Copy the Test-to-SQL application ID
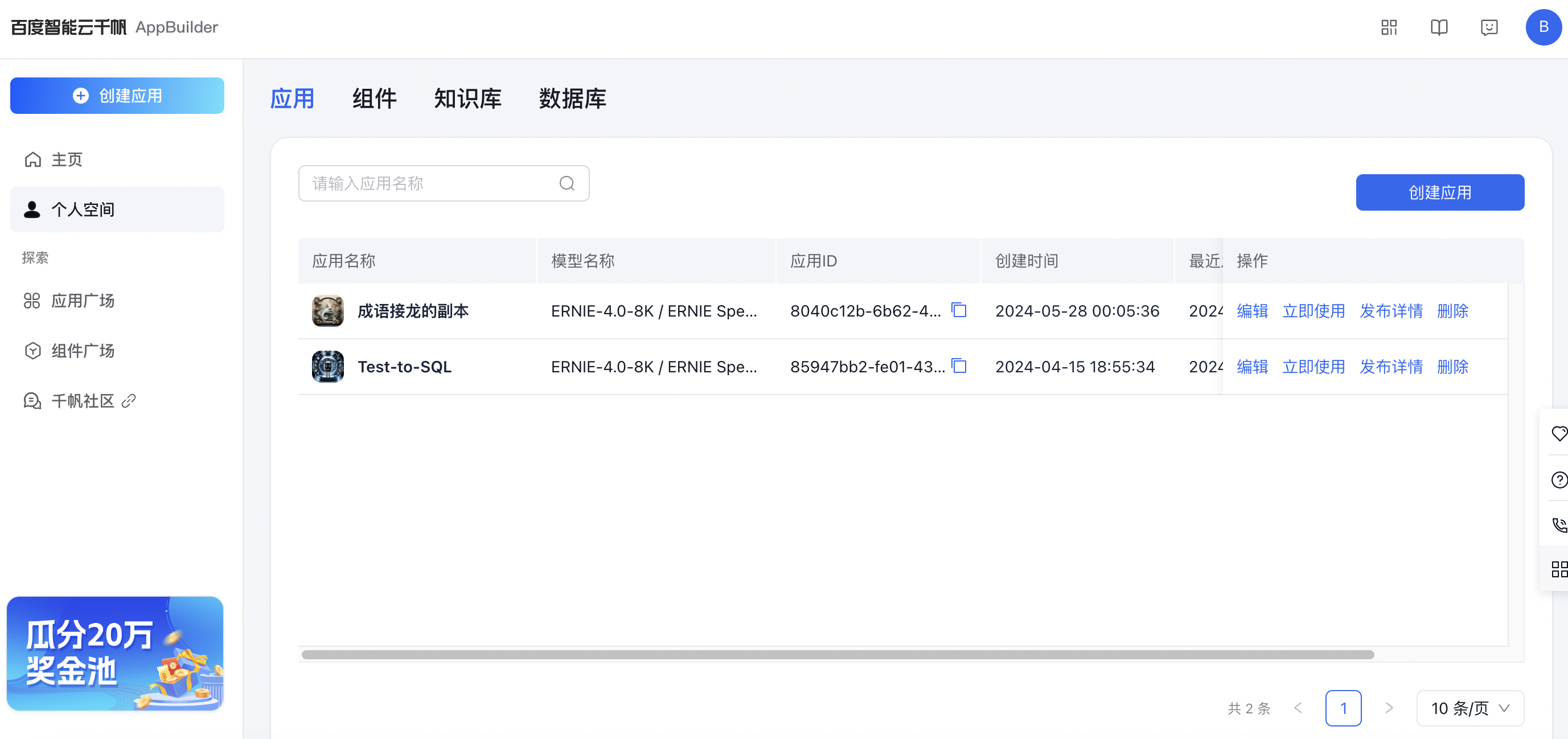Image resolution: width=1568 pixels, height=739 pixels. (959, 366)
